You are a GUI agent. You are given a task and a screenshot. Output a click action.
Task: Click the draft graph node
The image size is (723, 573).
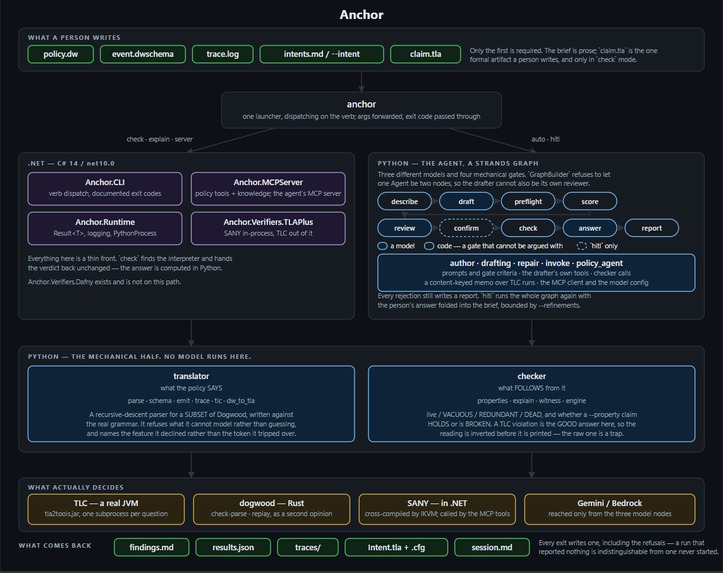point(466,201)
